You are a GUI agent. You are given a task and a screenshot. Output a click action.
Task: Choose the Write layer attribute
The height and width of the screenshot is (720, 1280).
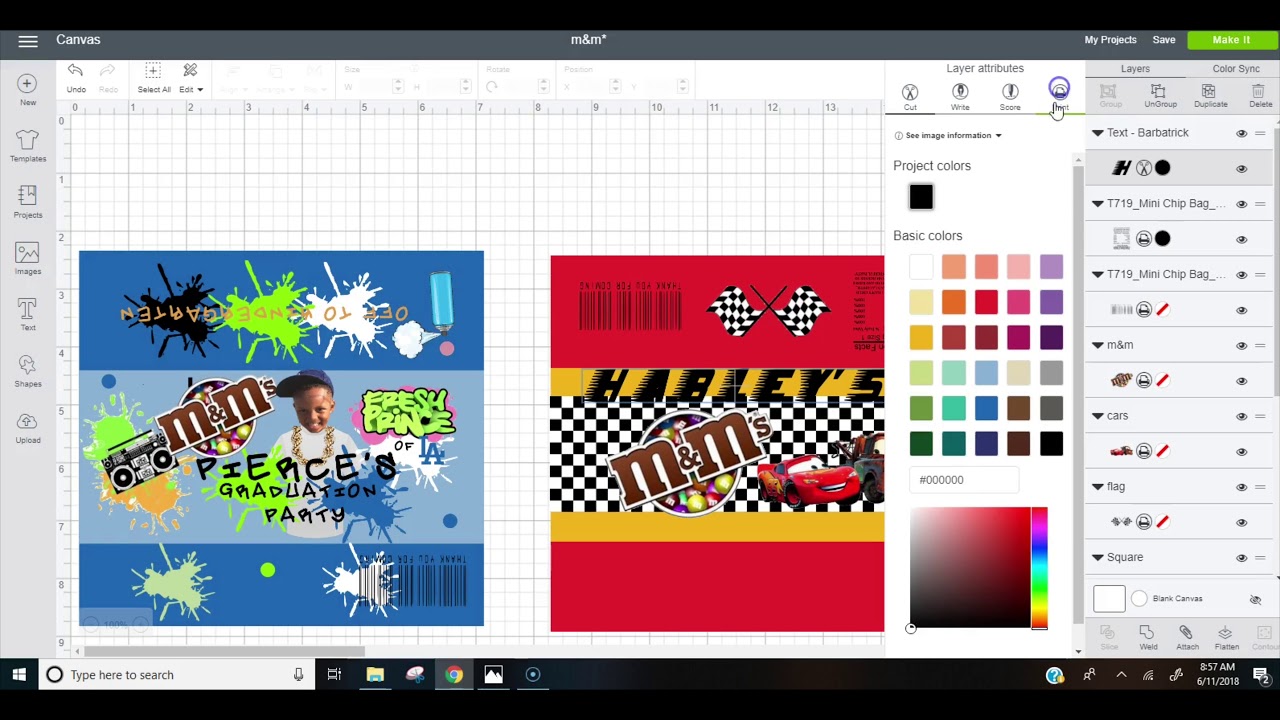[x=960, y=96]
